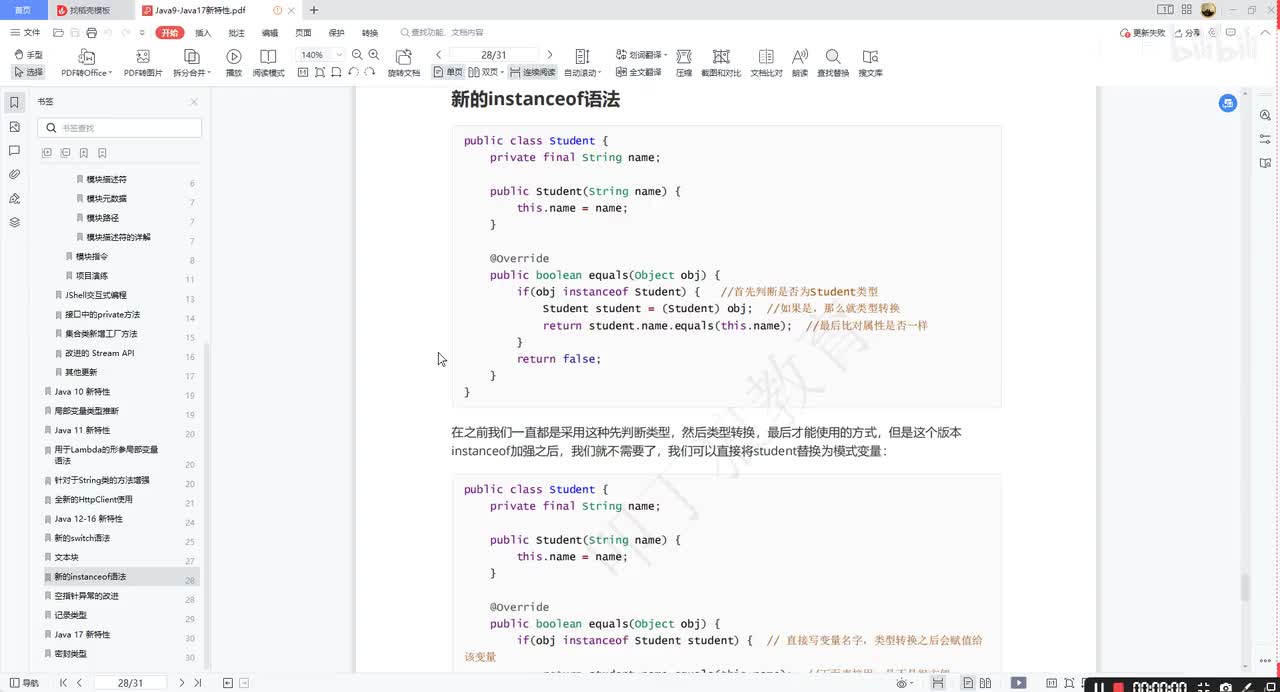
Task: Select the 开始 ribbon tab
Action: [x=170, y=33]
